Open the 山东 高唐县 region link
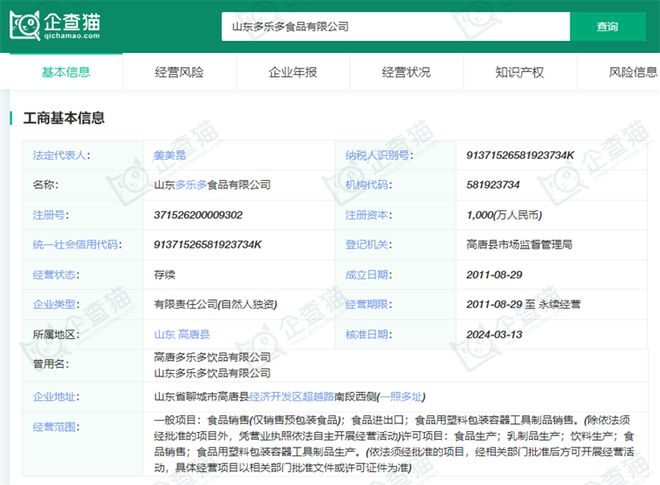This screenshot has height=485, width=660. tap(182, 335)
